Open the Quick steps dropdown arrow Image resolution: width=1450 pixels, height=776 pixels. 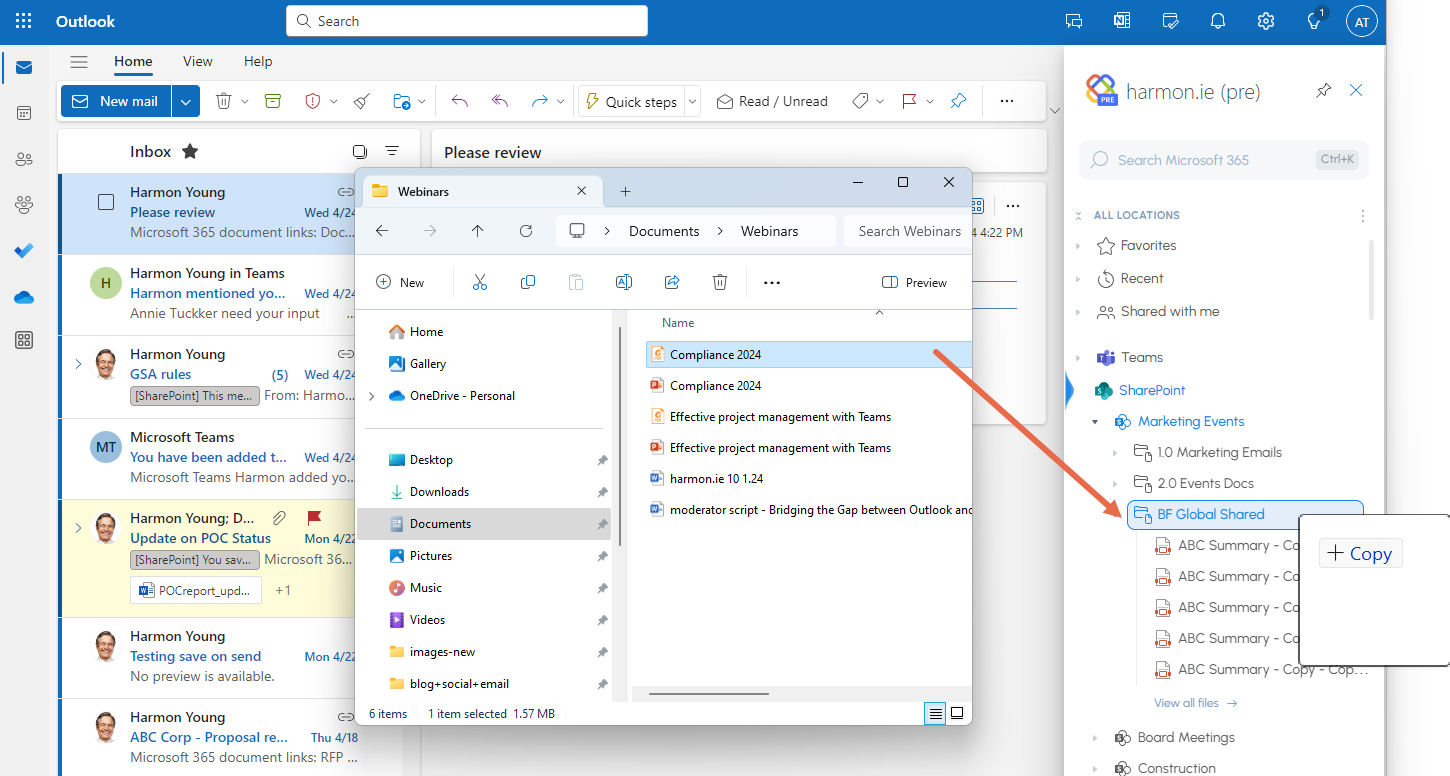(x=693, y=101)
